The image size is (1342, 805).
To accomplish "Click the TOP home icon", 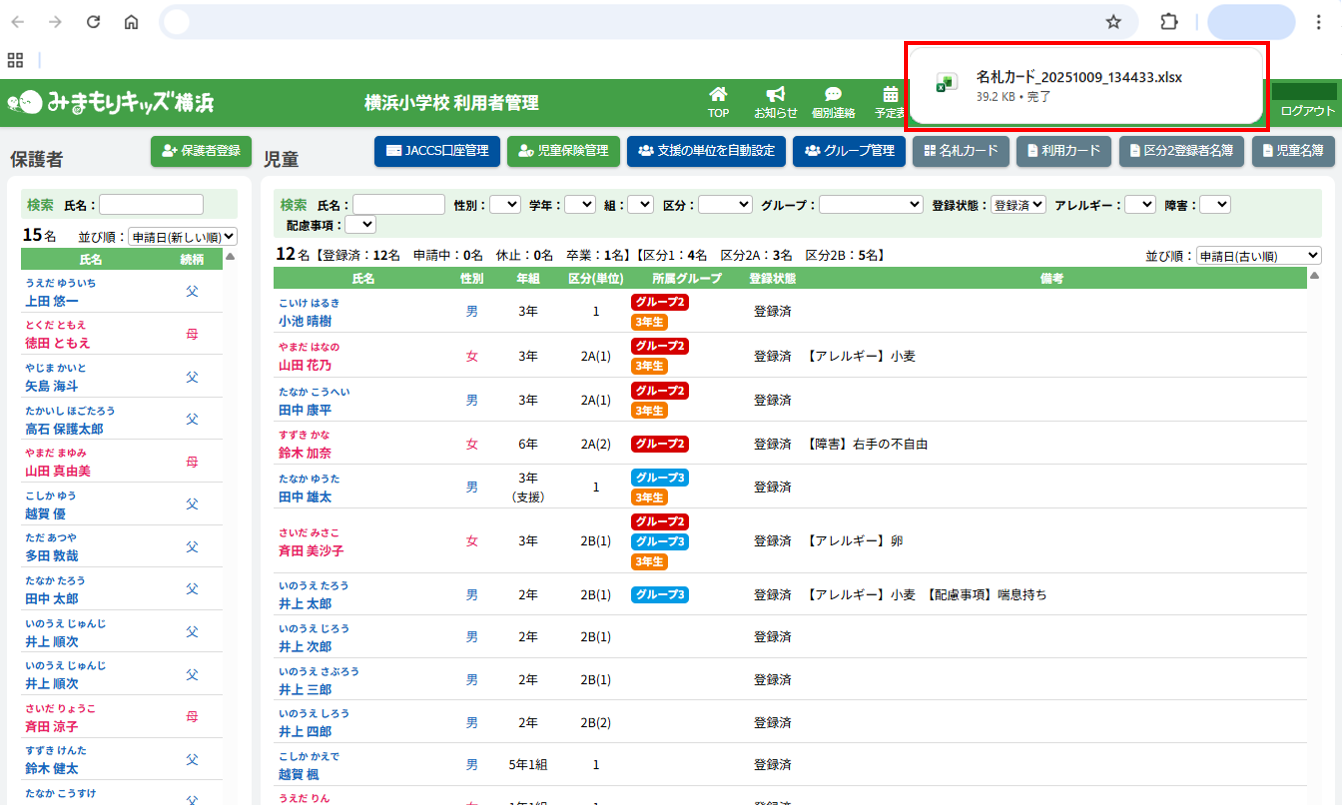I will coord(718,95).
